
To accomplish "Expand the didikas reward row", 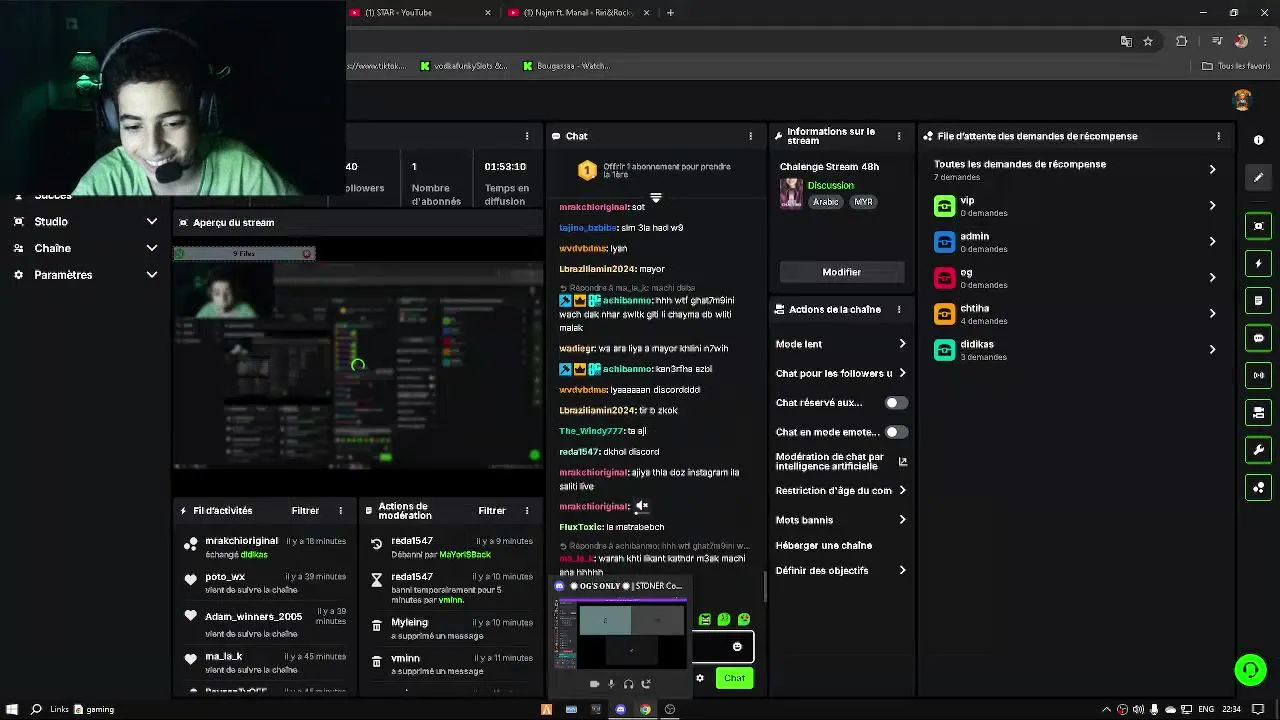I will [1076, 350].
